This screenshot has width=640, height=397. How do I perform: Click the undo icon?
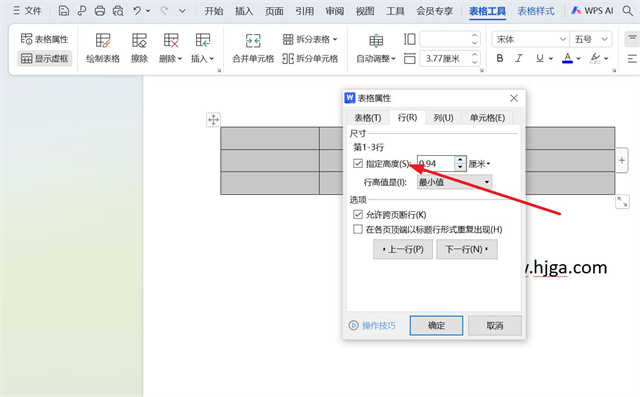(x=137, y=11)
